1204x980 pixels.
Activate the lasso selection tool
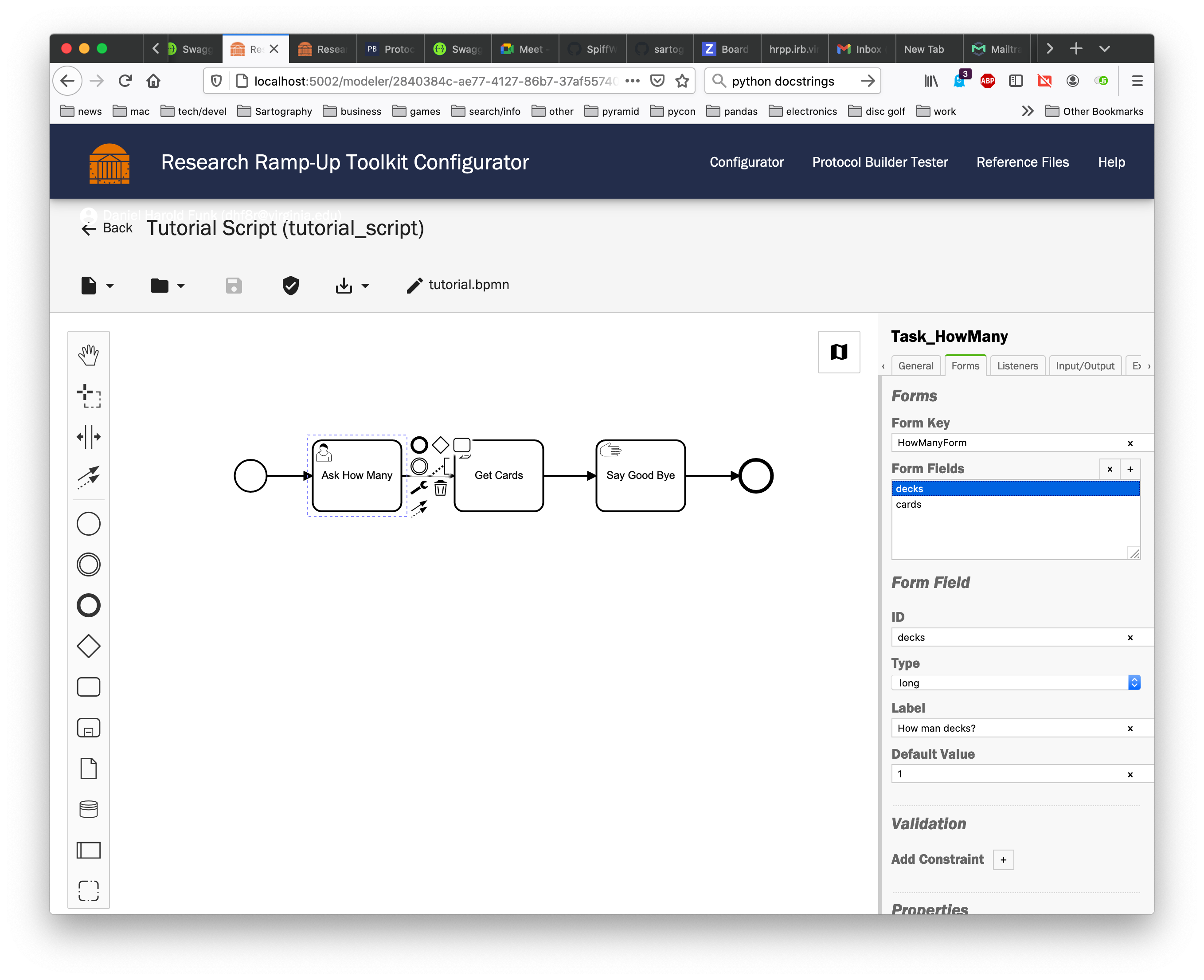point(89,396)
